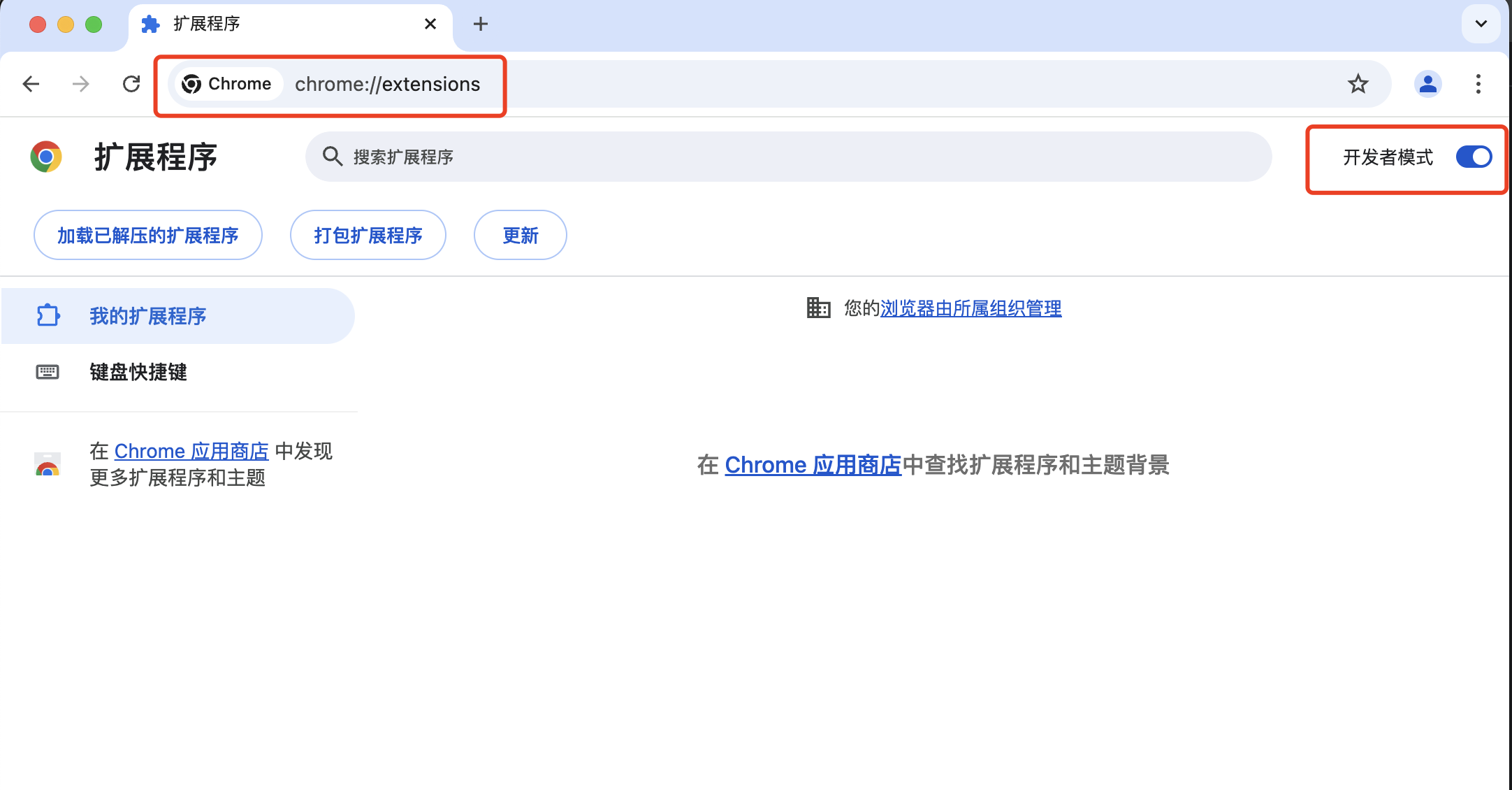The width and height of the screenshot is (1512, 790).
Task: Open a new tab with the plus button
Action: click(480, 23)
